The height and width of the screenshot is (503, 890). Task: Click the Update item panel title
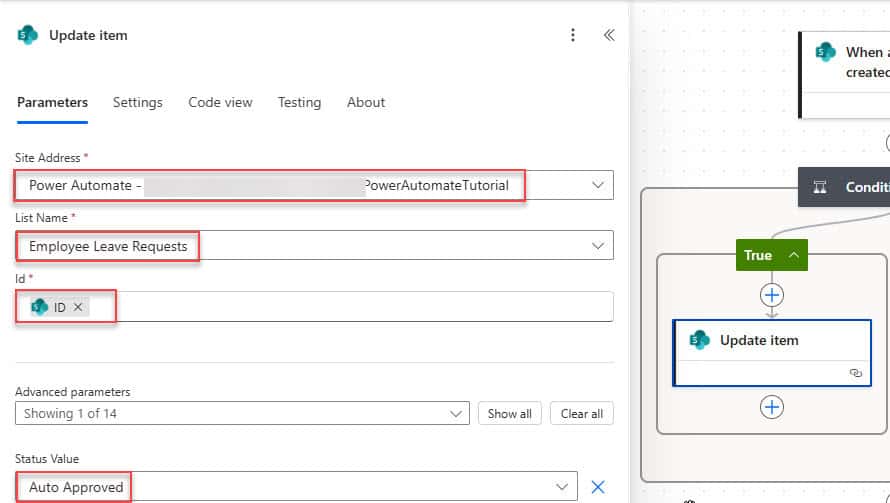[x=89, y=35]
